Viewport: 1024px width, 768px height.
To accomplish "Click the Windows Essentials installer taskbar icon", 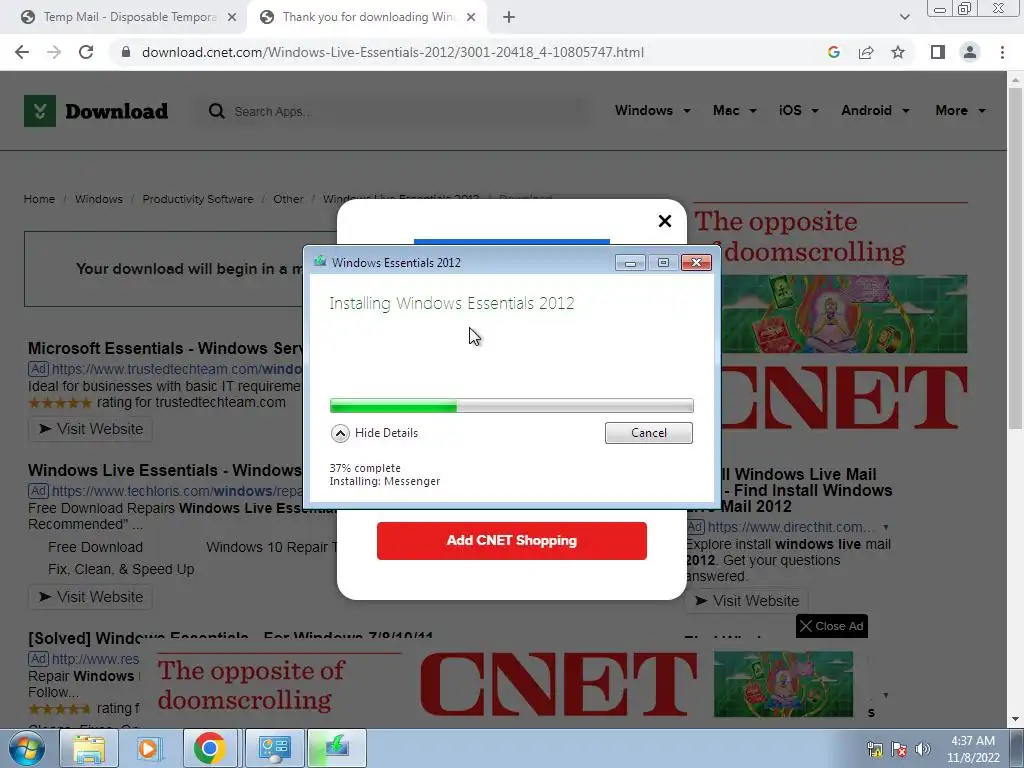I will click(x=337, y=748).
